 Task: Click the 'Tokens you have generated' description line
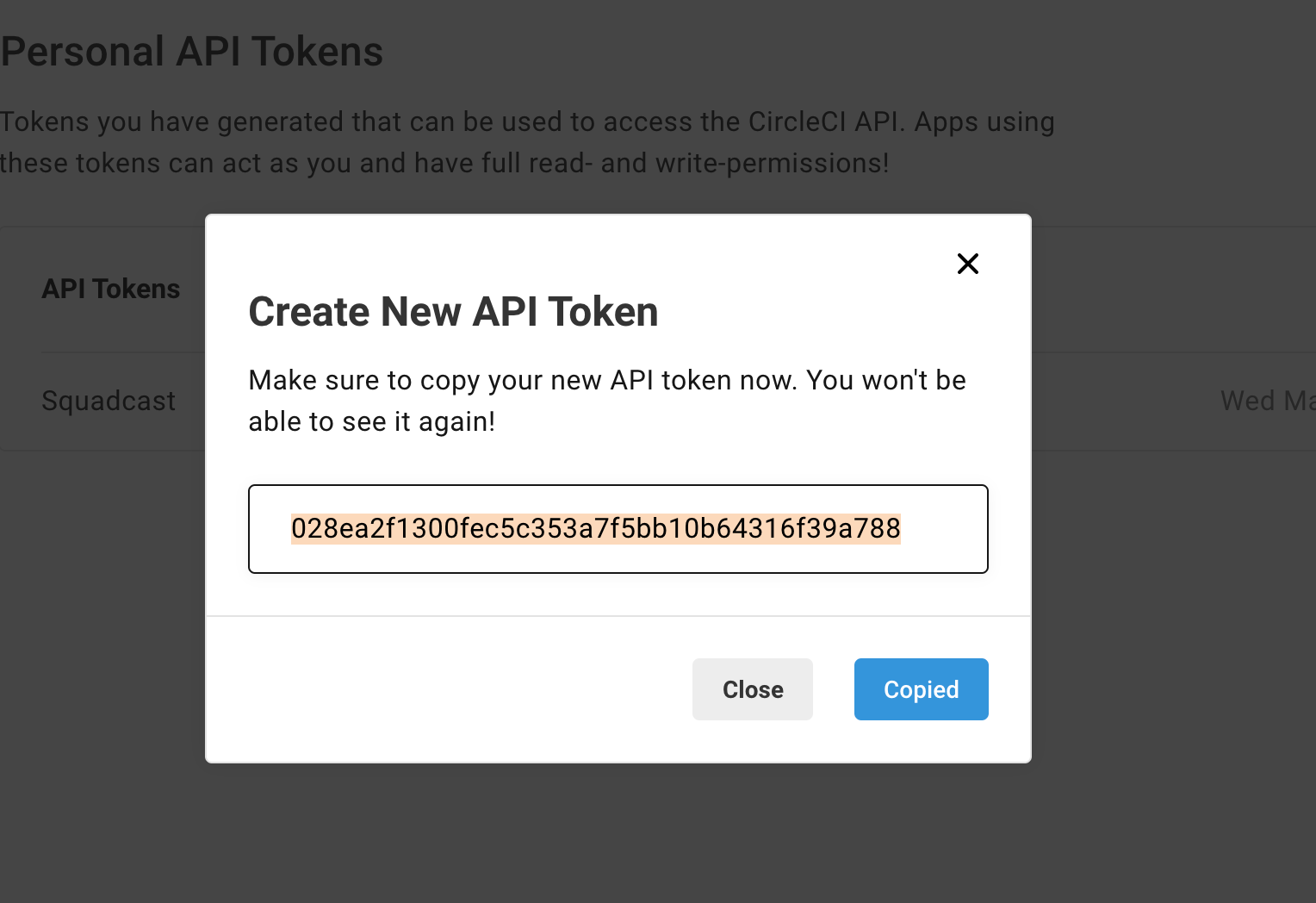tap(527, 121)
